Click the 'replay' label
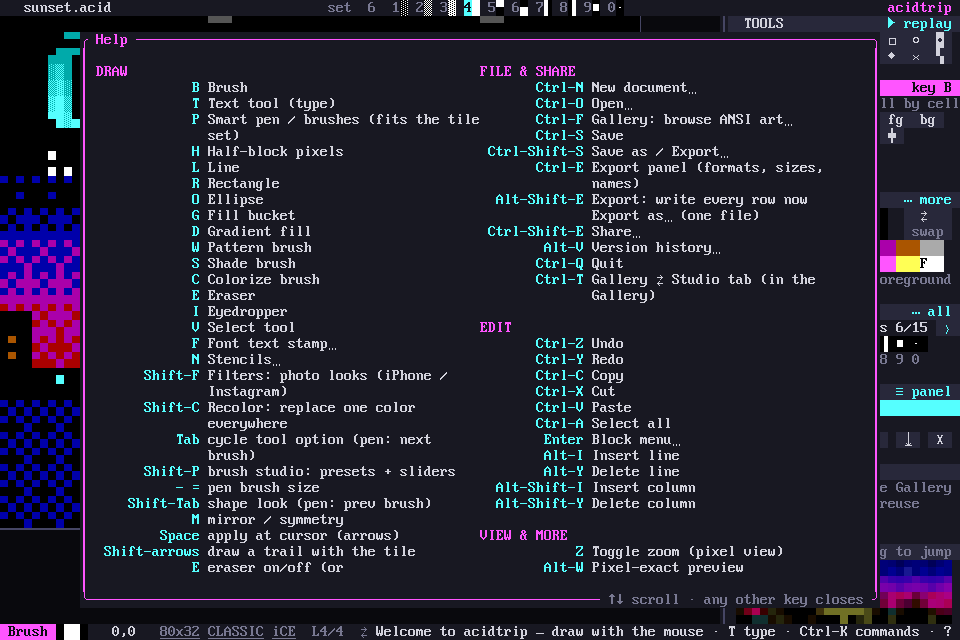 pyautogui.click(x=928, y=23)
